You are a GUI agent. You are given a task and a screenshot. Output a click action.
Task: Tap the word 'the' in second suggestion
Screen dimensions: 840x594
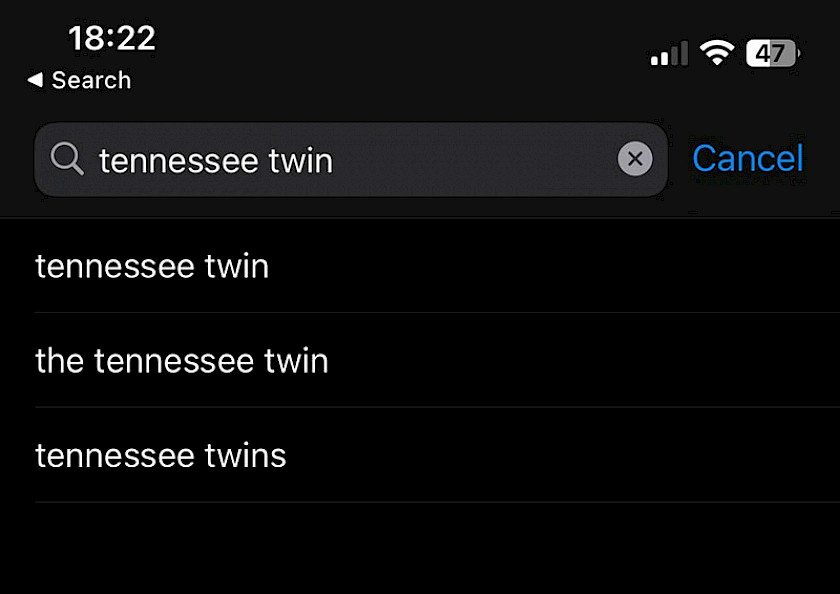pyautogui.click(x=59, y=360)
